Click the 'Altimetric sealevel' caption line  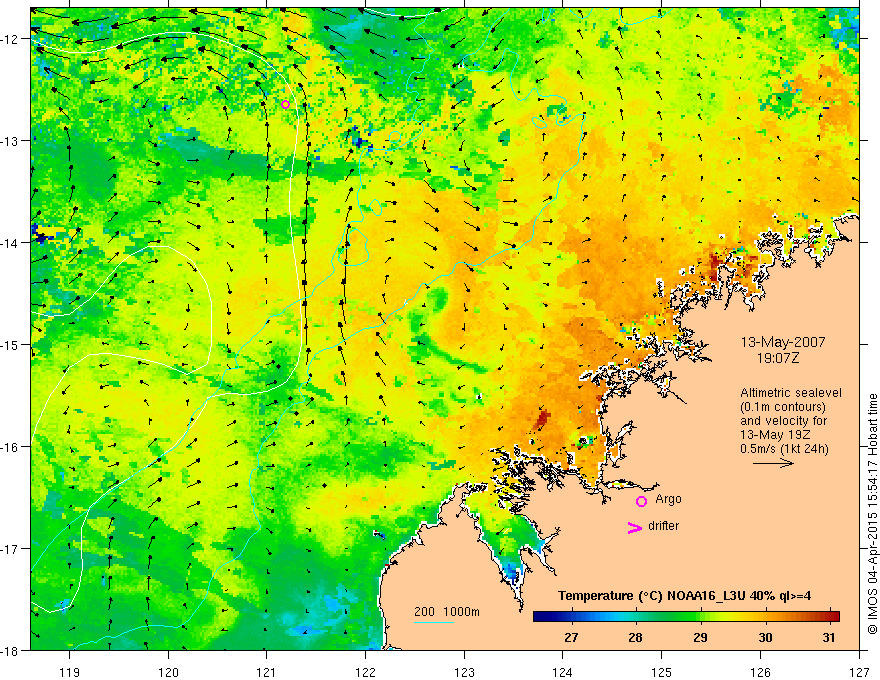(x=791, y=393)
